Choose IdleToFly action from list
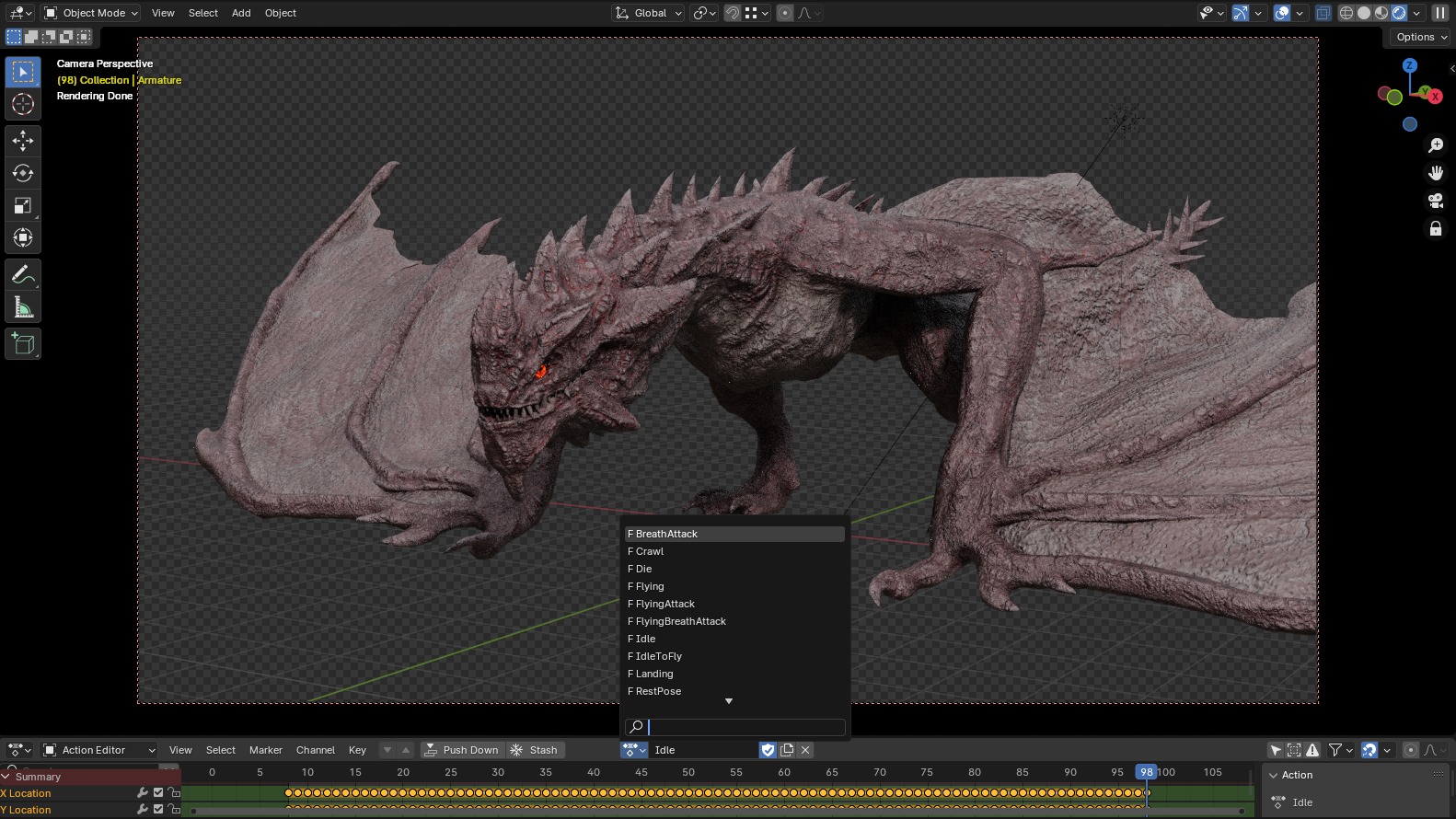This screenshot has width=1456, height=819. click(734, 656)
